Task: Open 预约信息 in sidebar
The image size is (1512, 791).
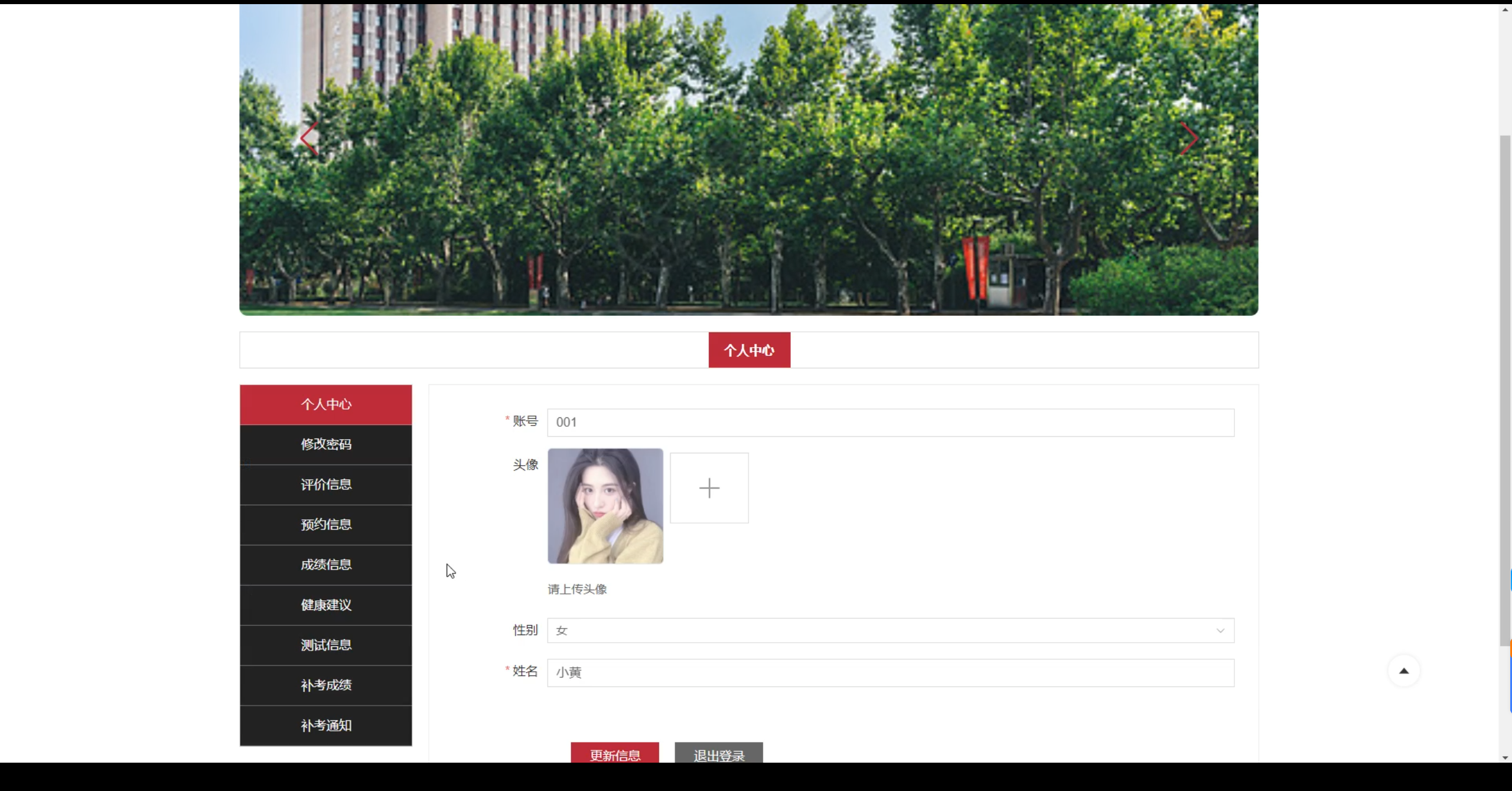Action: coord(325,525)
